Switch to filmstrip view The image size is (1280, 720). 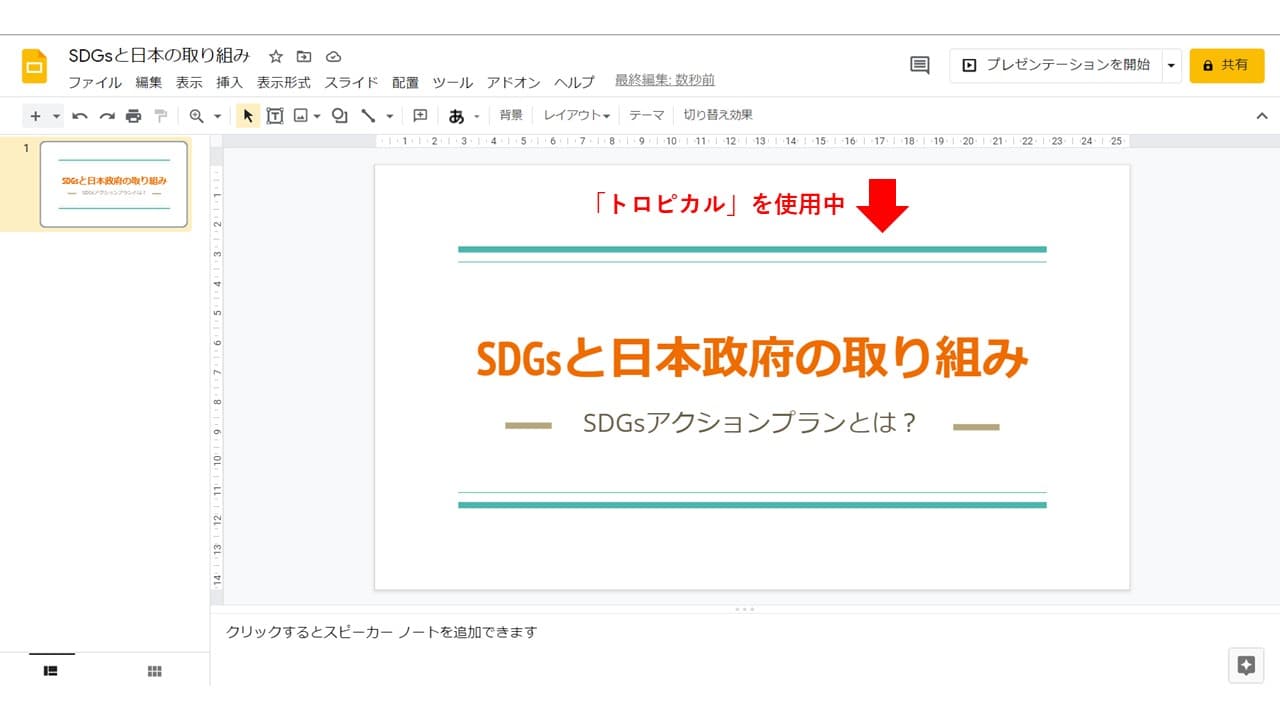point(51,671)
